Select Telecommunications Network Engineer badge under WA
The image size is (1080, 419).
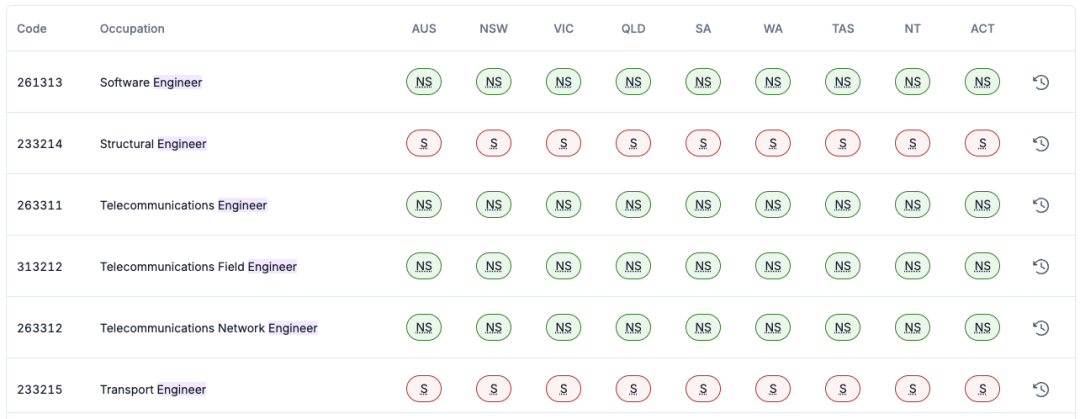(773, 328)
